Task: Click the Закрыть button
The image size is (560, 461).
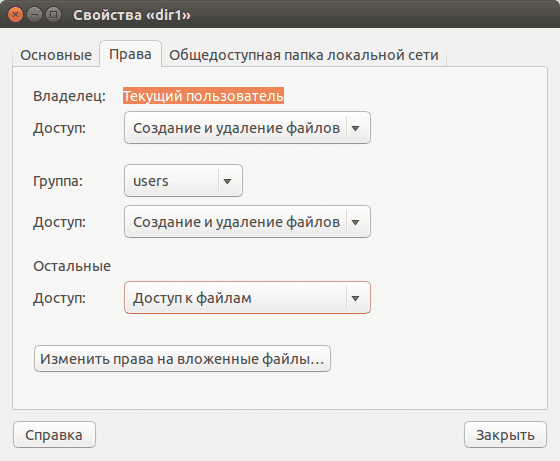Action: click(505, 435)
